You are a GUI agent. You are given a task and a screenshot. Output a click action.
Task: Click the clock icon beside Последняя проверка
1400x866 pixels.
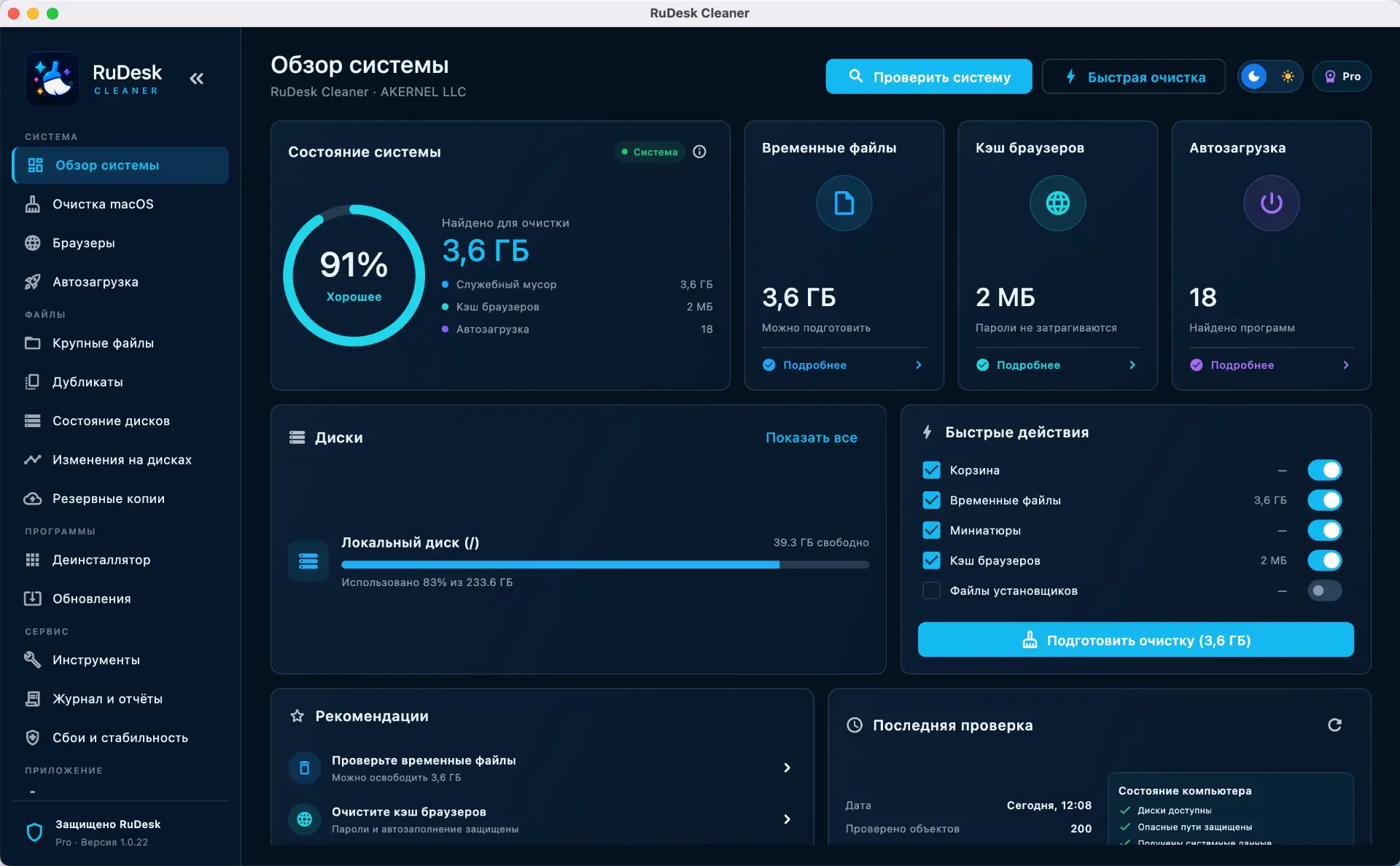(854, 725)
